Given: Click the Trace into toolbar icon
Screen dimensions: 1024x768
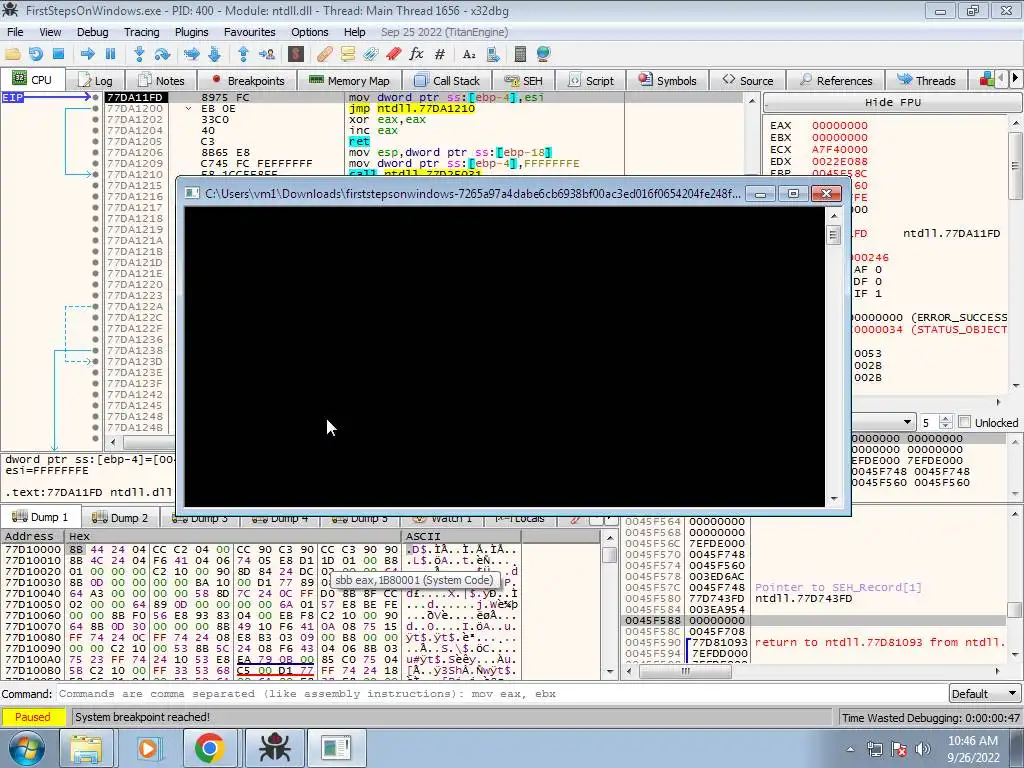Looking at the screenshot, I should point(191,54).
